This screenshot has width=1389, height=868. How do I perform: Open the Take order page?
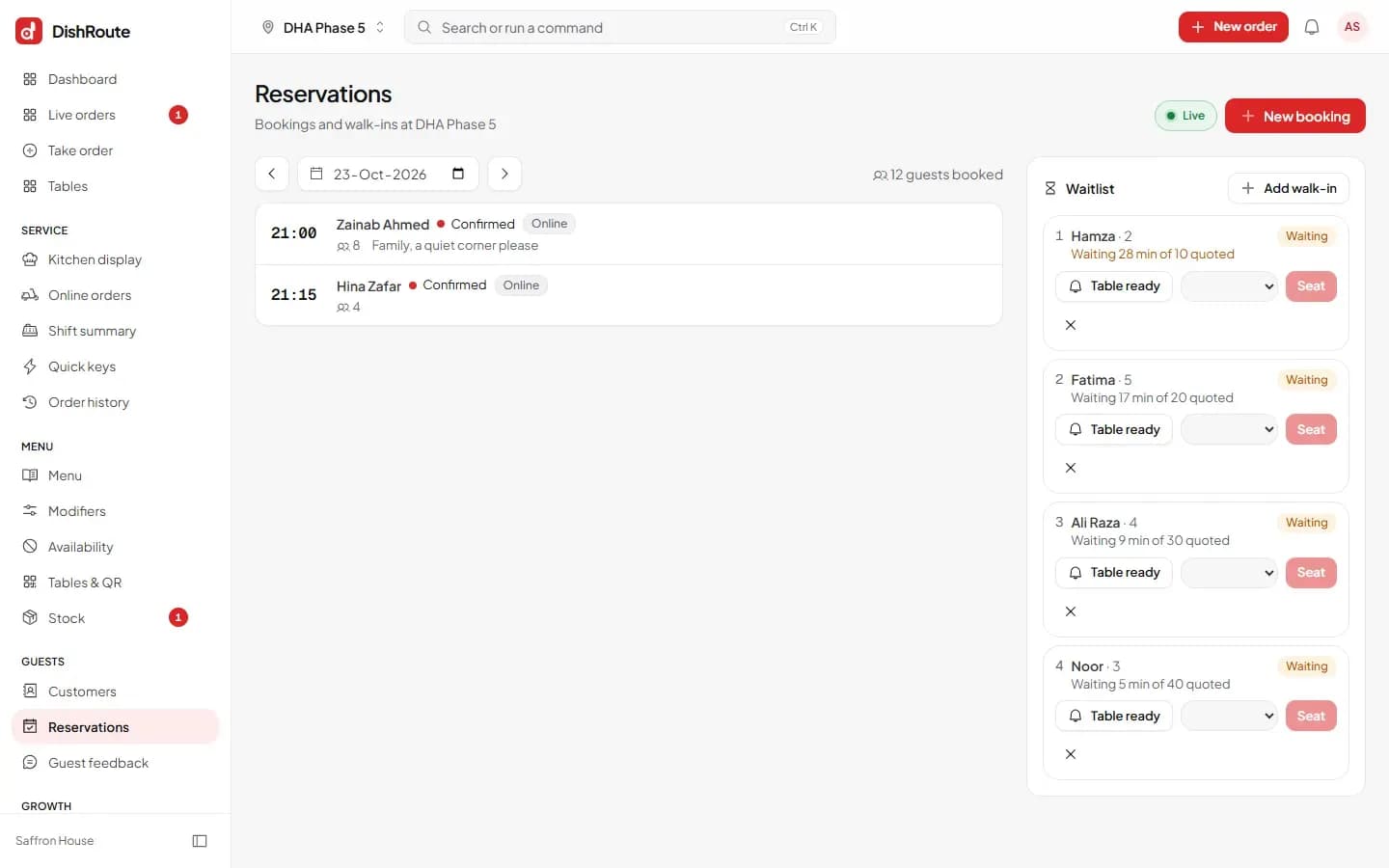[x=116, y=150]
